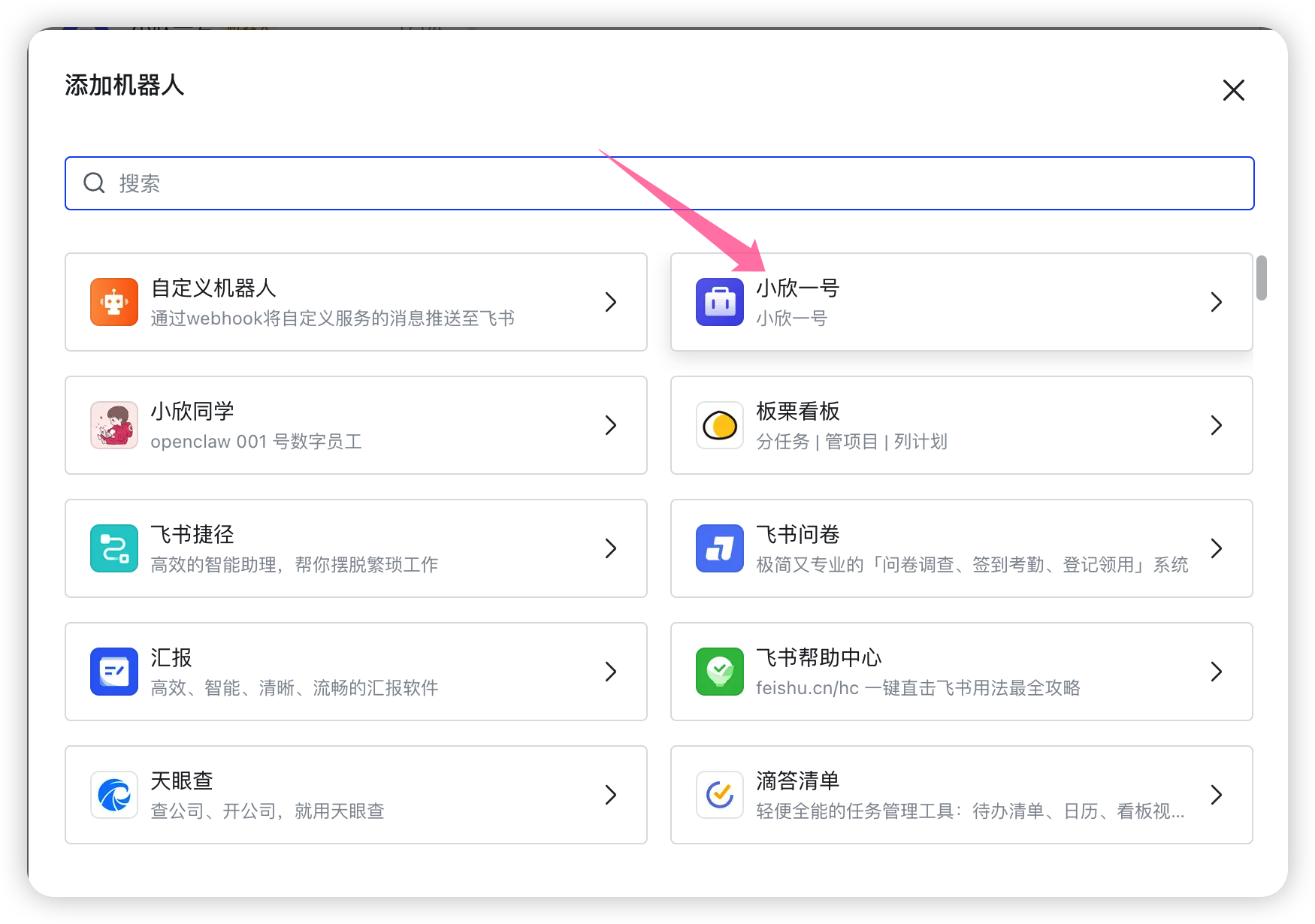Click the 板栗看板 yellow circle icon
The height and width of the screenshot is (924, 1315).
click(x=719, y=425)
